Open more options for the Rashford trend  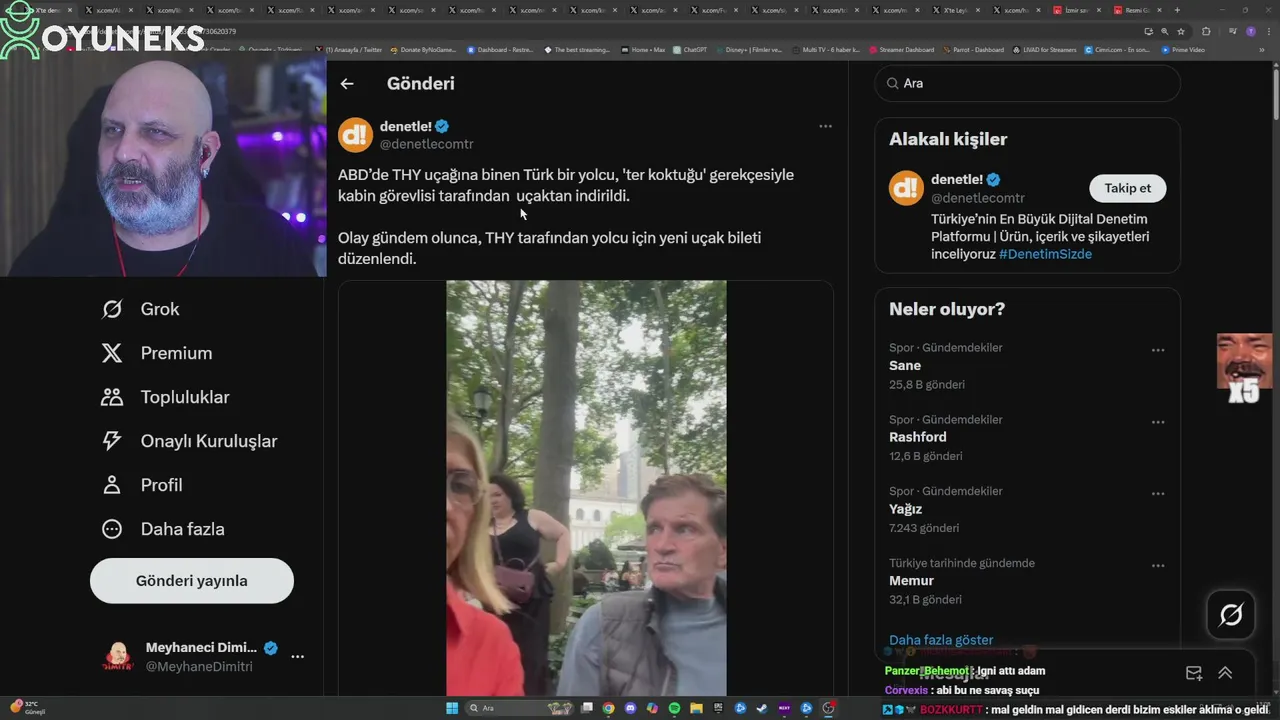[x=1158, y=422]
